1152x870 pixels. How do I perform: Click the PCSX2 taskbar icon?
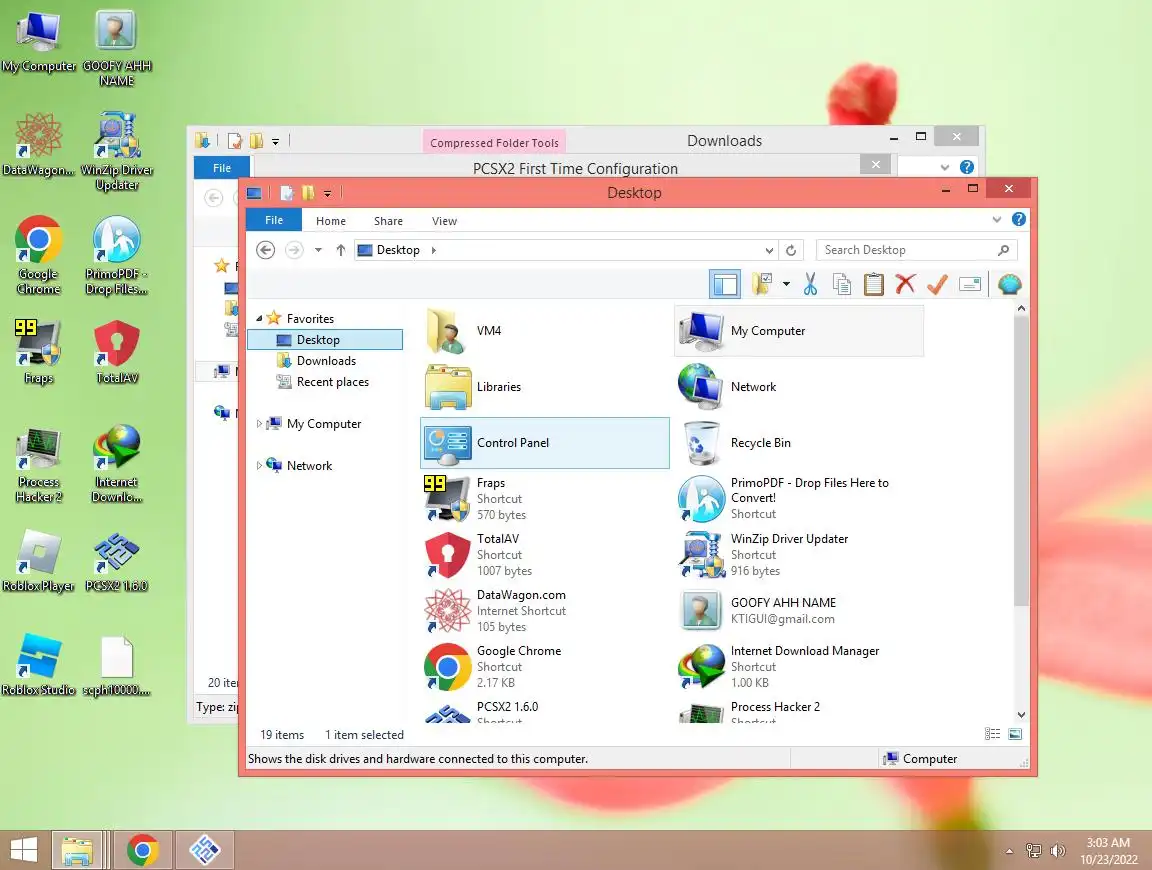pyautogui.click(x=204, y=850)
